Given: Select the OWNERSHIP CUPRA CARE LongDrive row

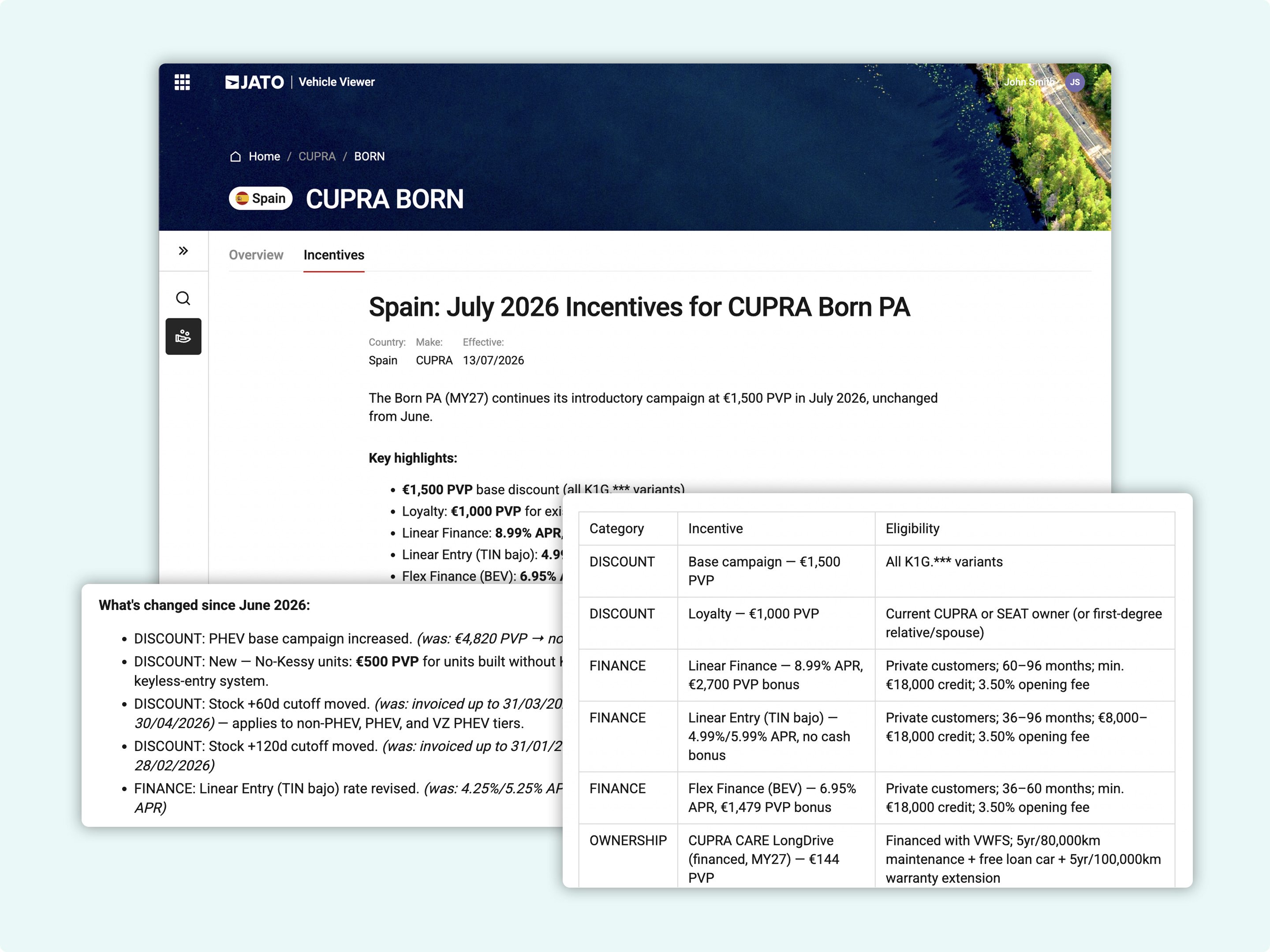Looking at the screenshot, I should pos(877,856).
